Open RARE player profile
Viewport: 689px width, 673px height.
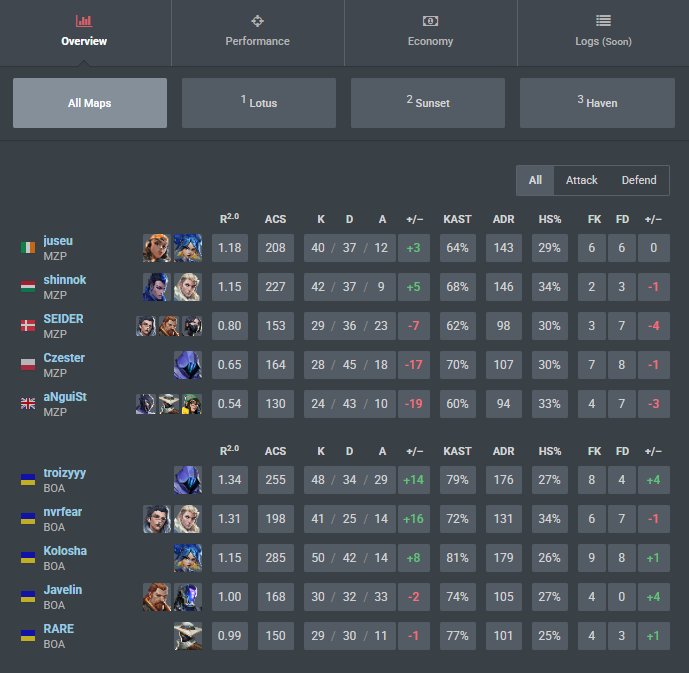click(x=58, y=629)
